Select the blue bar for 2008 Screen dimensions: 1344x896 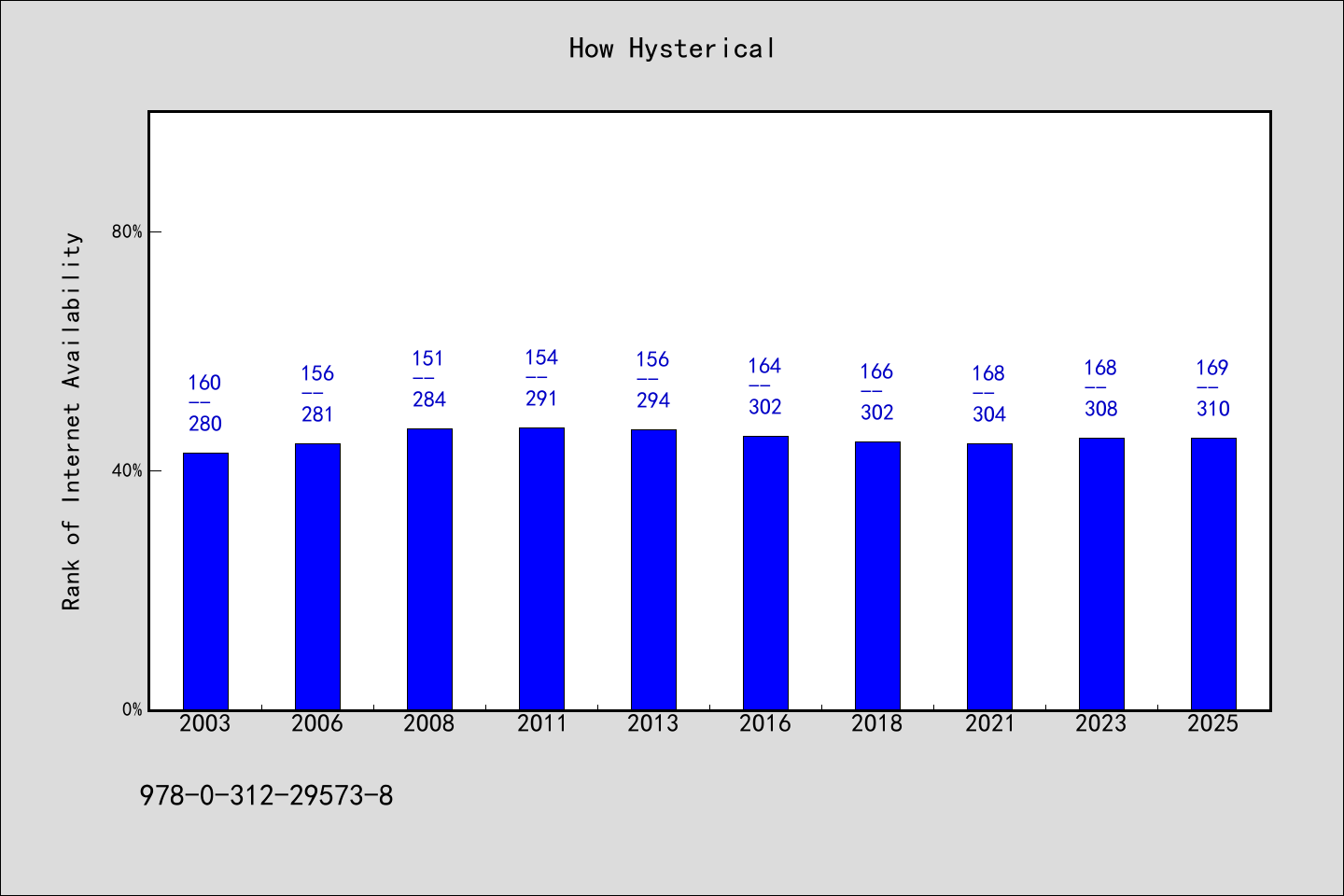pos(429,569)
